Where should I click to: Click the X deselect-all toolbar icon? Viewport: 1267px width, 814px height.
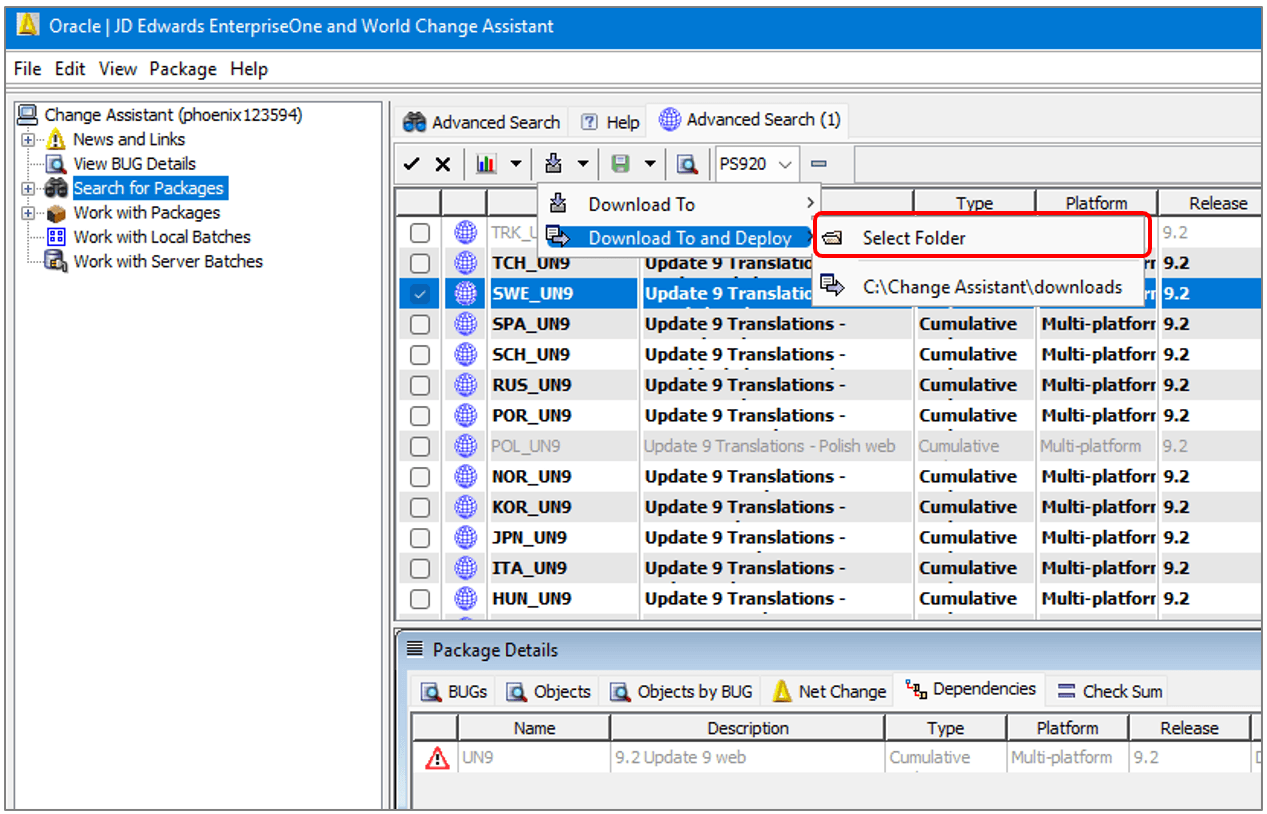442,164
